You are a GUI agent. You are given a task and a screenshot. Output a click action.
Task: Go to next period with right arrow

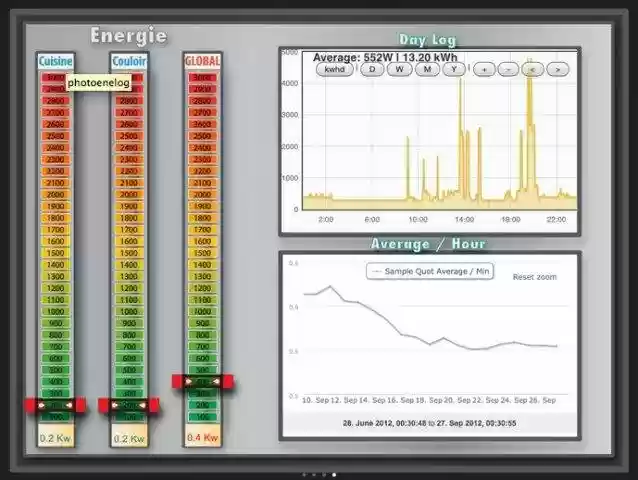coord(558,70)
